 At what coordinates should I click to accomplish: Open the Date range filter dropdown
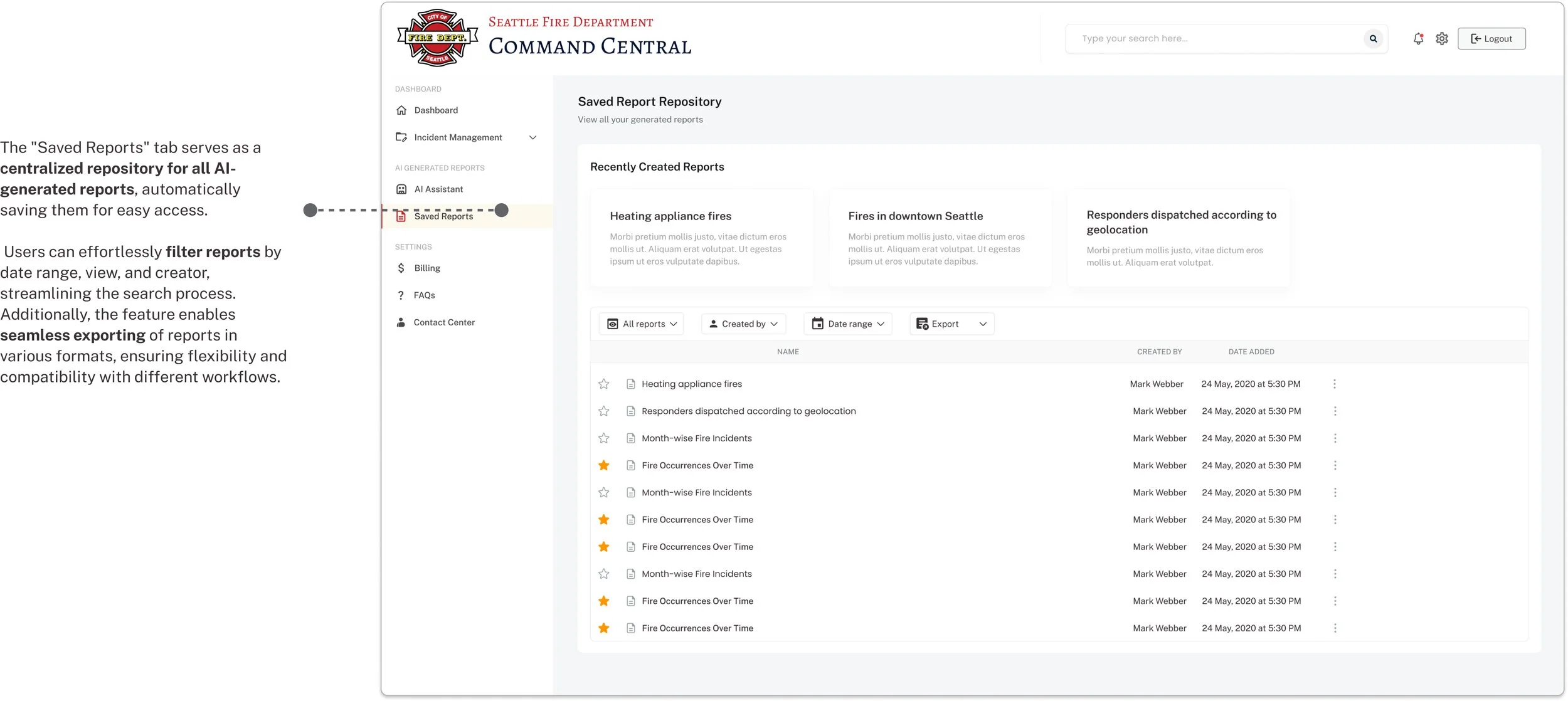(847, 324)
